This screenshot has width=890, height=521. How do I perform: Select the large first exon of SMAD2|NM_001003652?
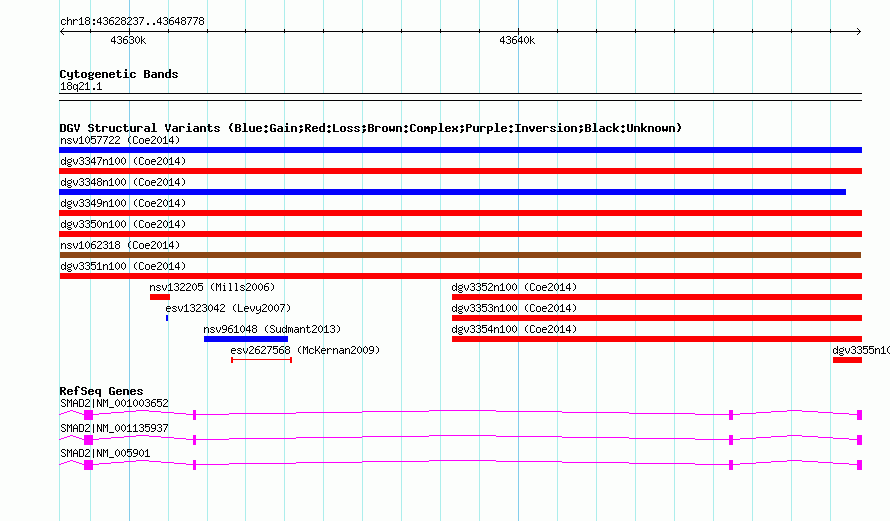88,415
